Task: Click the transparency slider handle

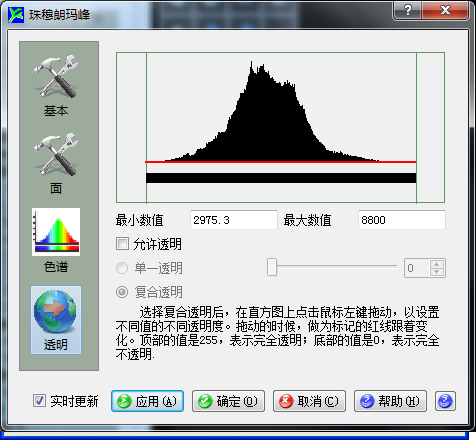Action: pyautogui.click(x=272, y=267)
